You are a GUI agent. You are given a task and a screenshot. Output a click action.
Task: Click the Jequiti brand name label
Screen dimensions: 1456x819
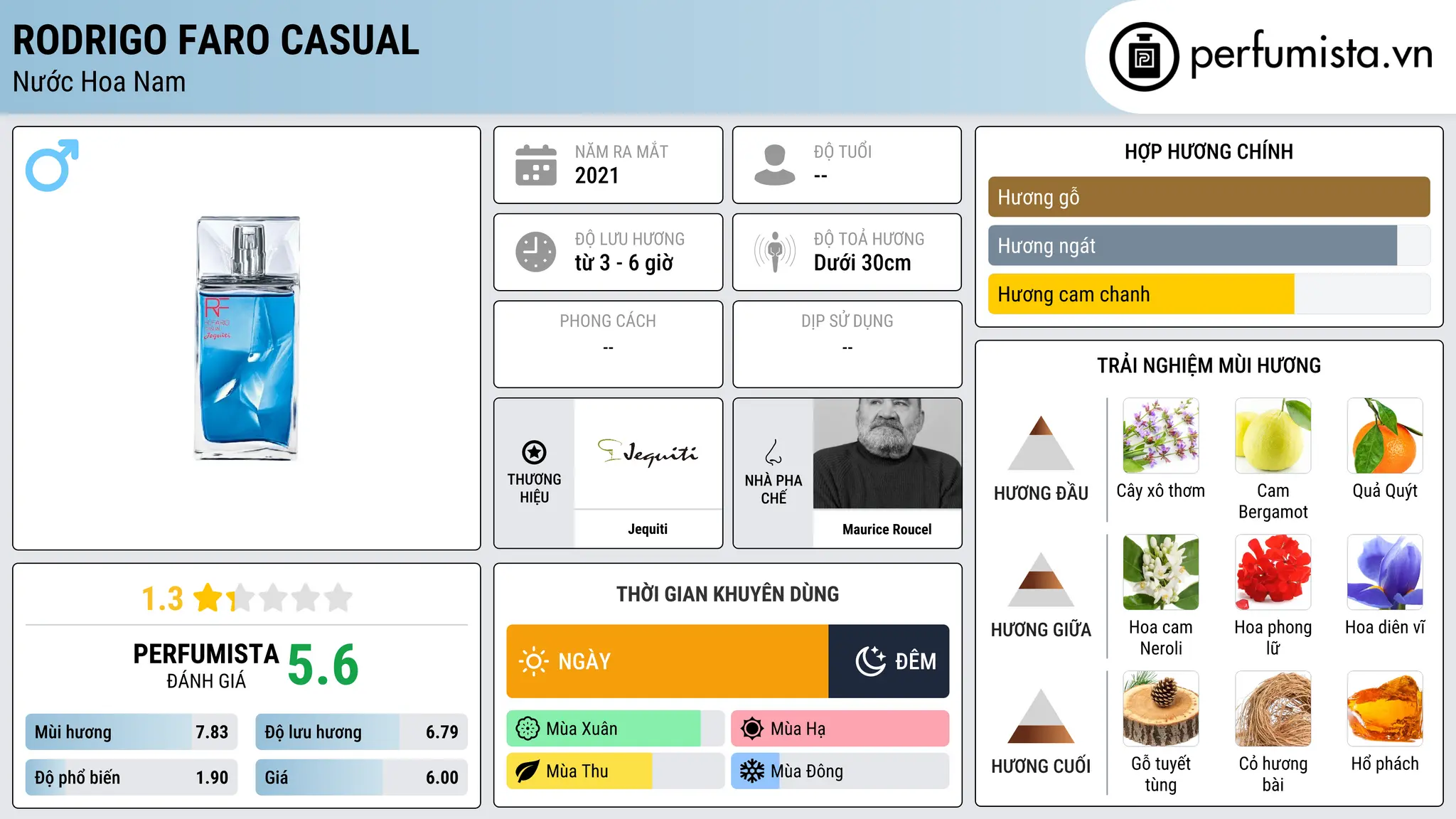(648, 529)
